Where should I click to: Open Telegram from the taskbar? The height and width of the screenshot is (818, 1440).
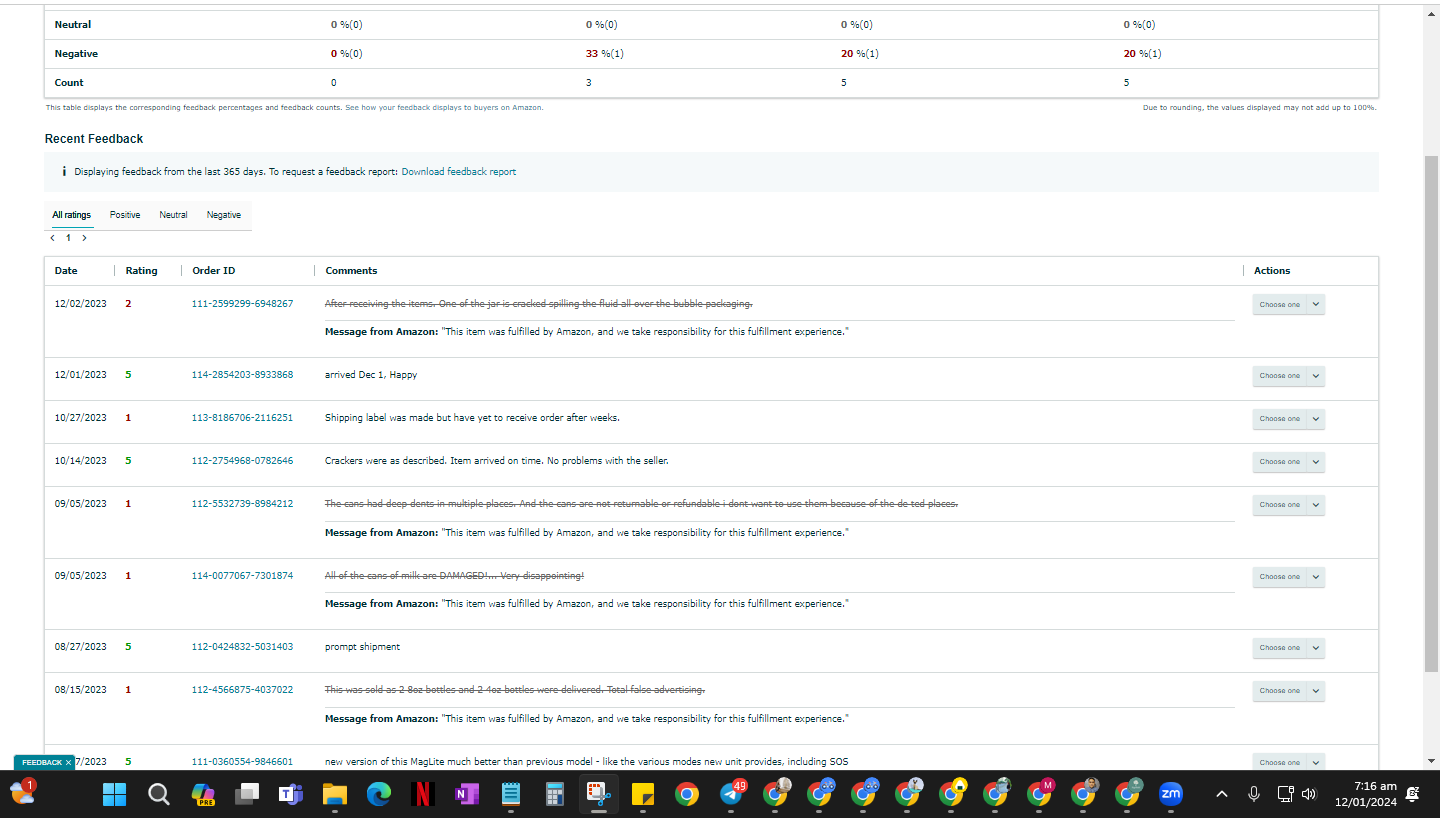731,794
